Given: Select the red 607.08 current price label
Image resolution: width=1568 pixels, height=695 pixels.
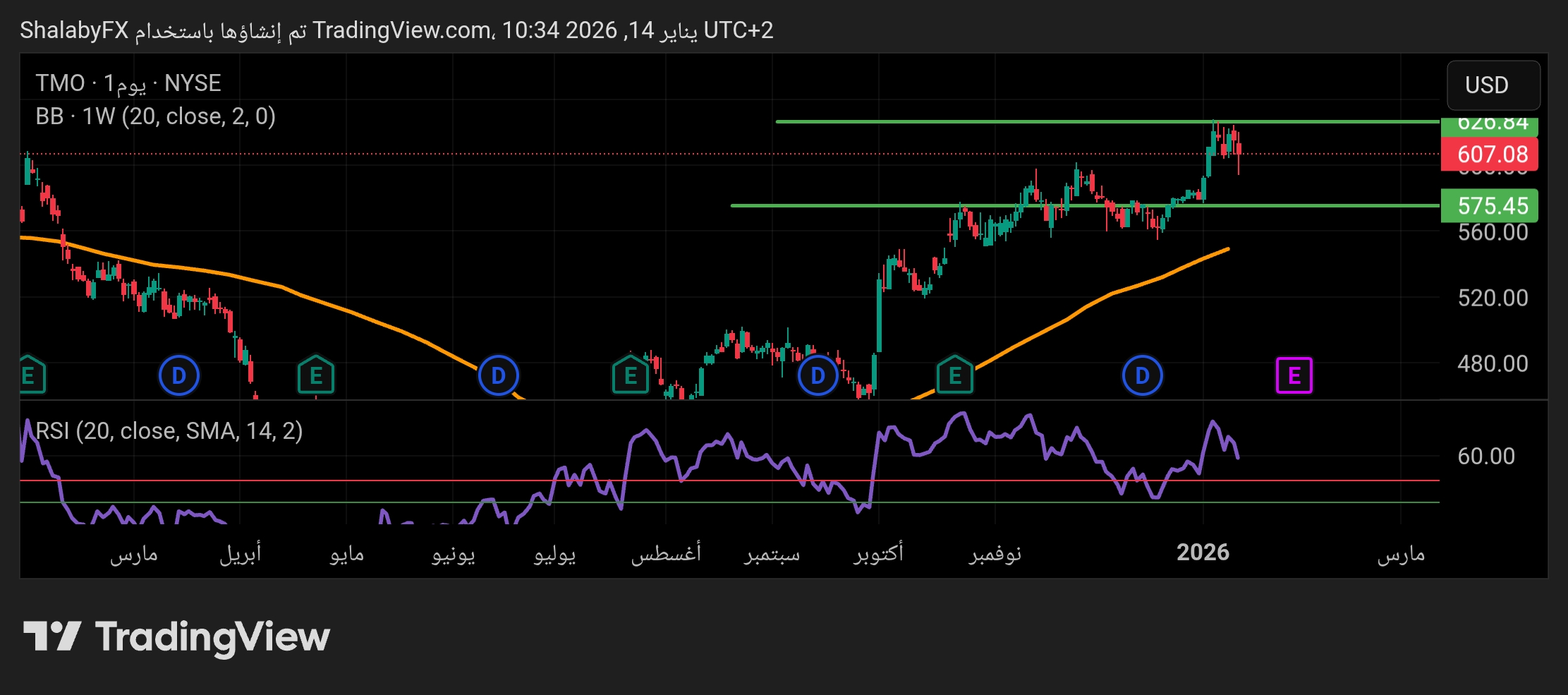Looking at the screenshot, I should point(1492,155).
